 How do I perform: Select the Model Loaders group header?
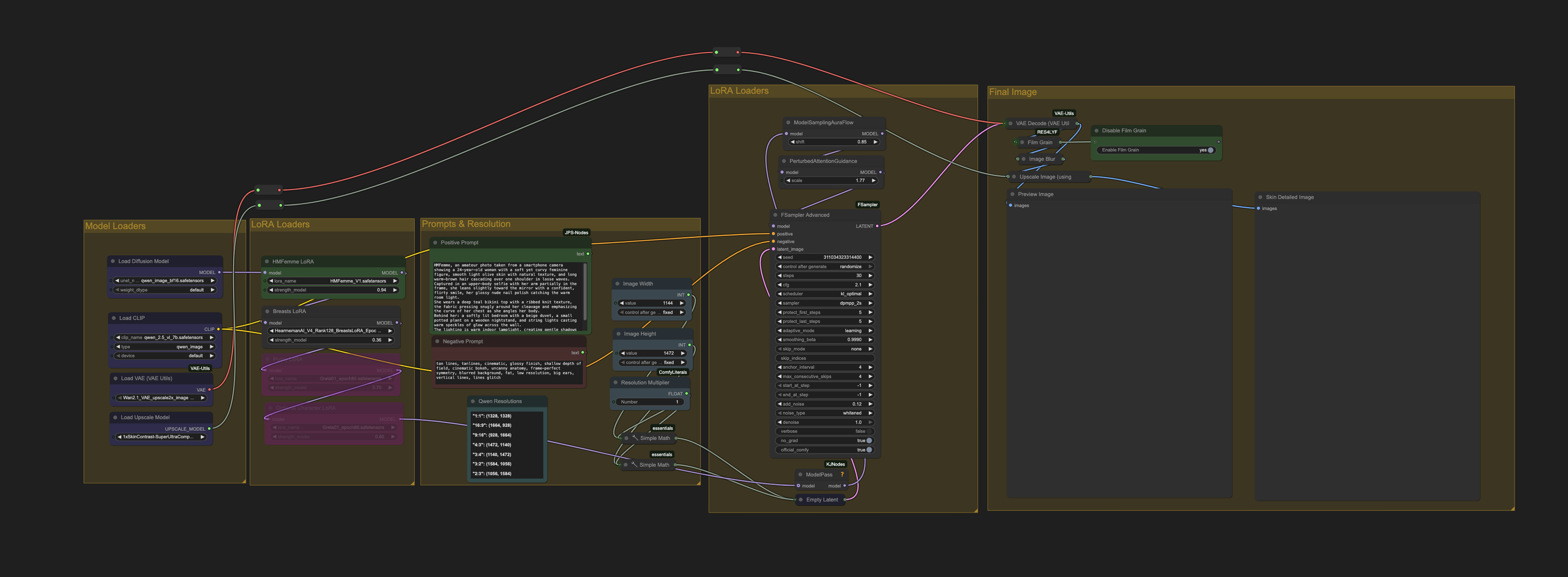tap(115, 226)
